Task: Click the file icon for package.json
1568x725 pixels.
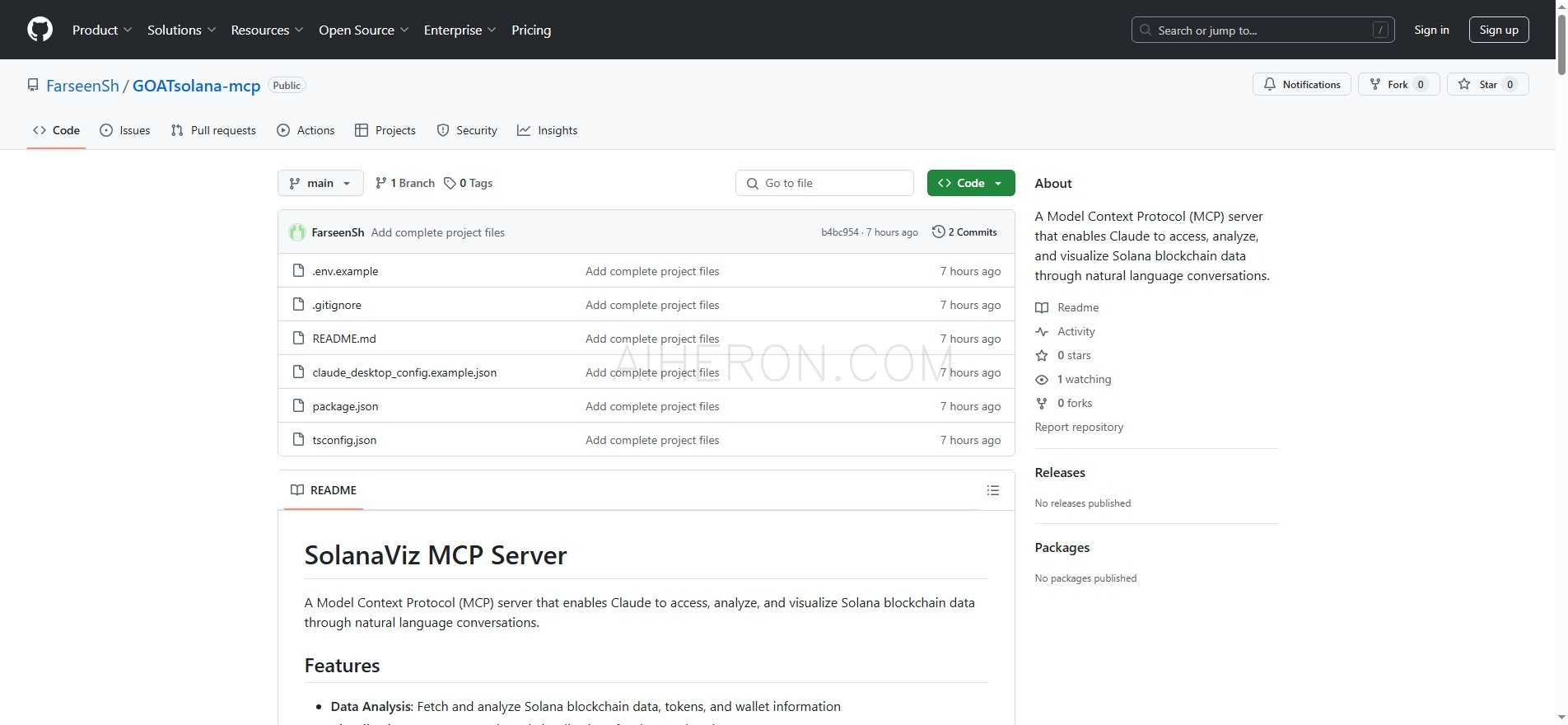Action: point(299,405)
